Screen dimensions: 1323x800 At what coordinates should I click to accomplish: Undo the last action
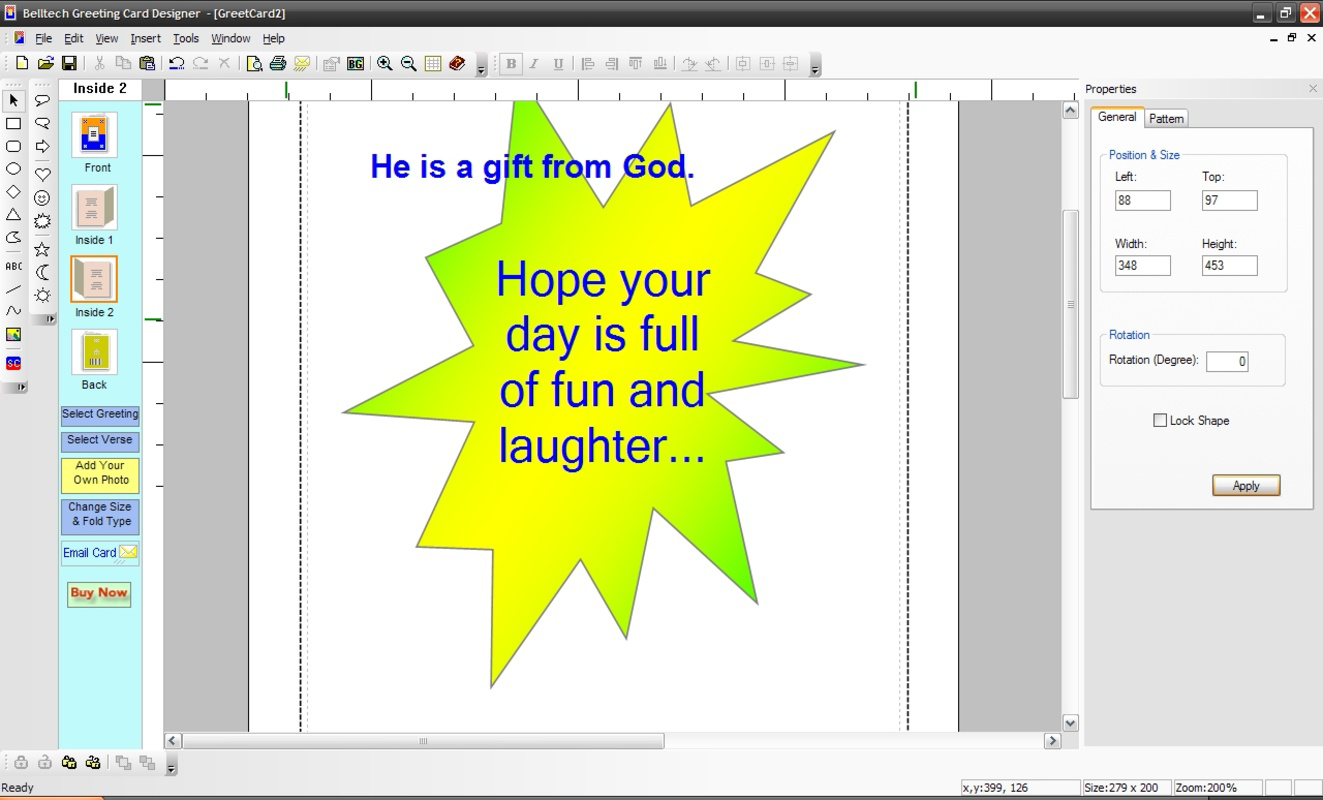point(176,63)
